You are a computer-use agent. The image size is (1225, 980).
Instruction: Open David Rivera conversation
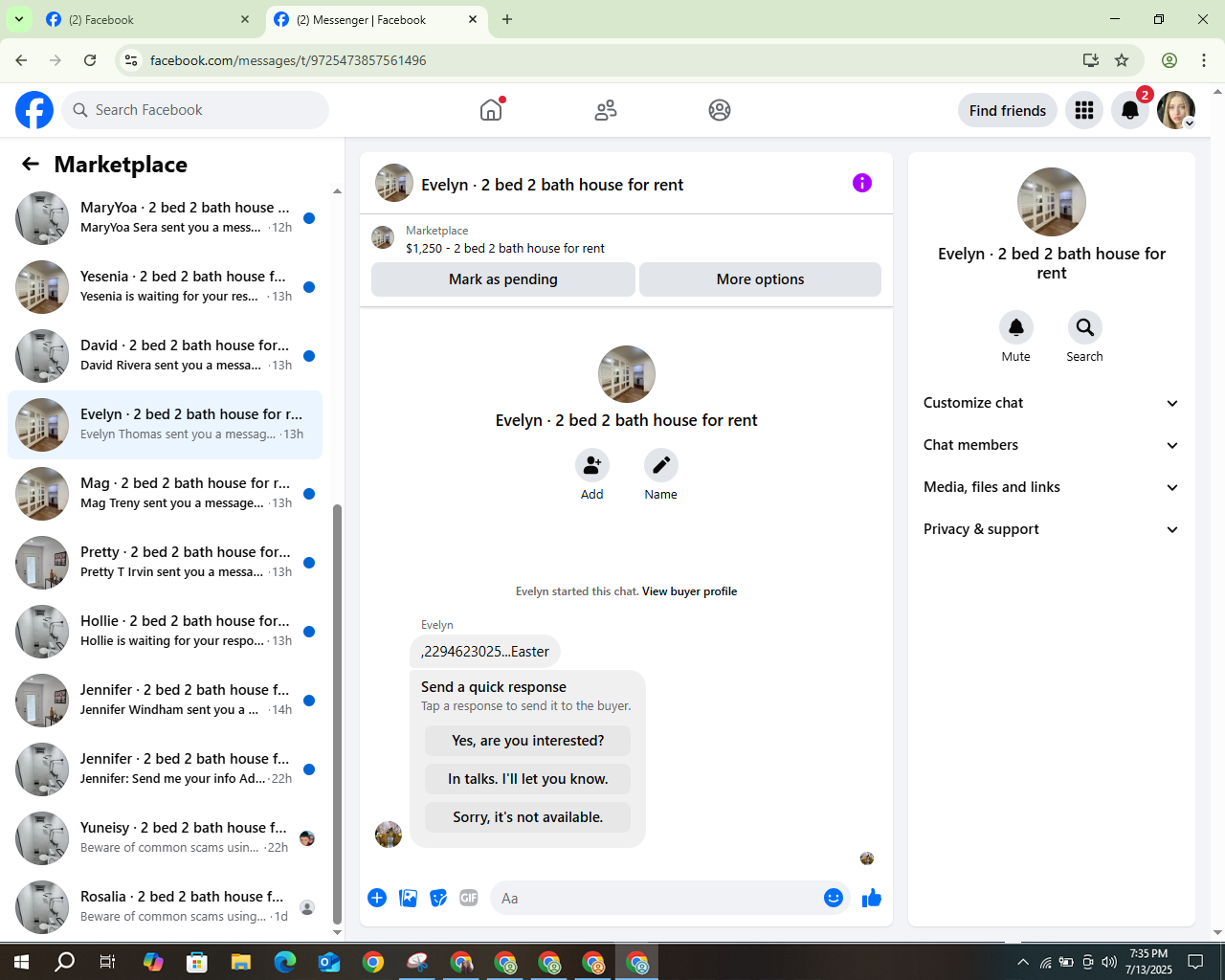[165, 356]
